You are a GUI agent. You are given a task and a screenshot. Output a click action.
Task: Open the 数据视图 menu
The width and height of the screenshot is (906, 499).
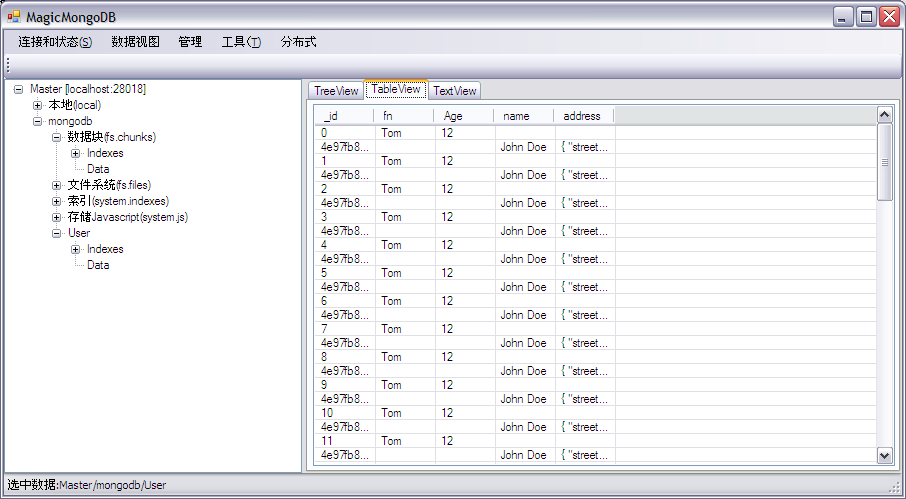pos(135,42)
